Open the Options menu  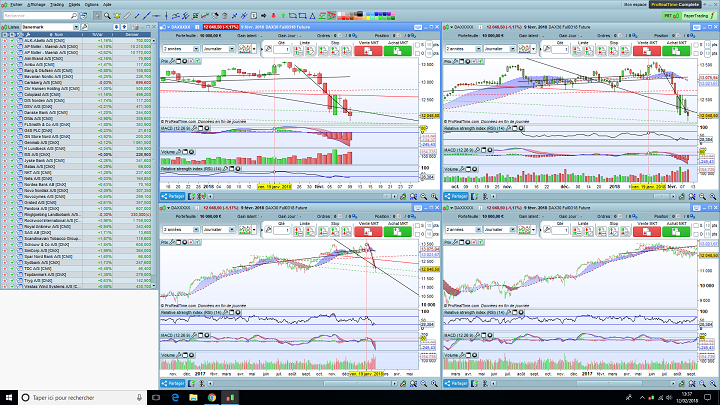[91, 5]
